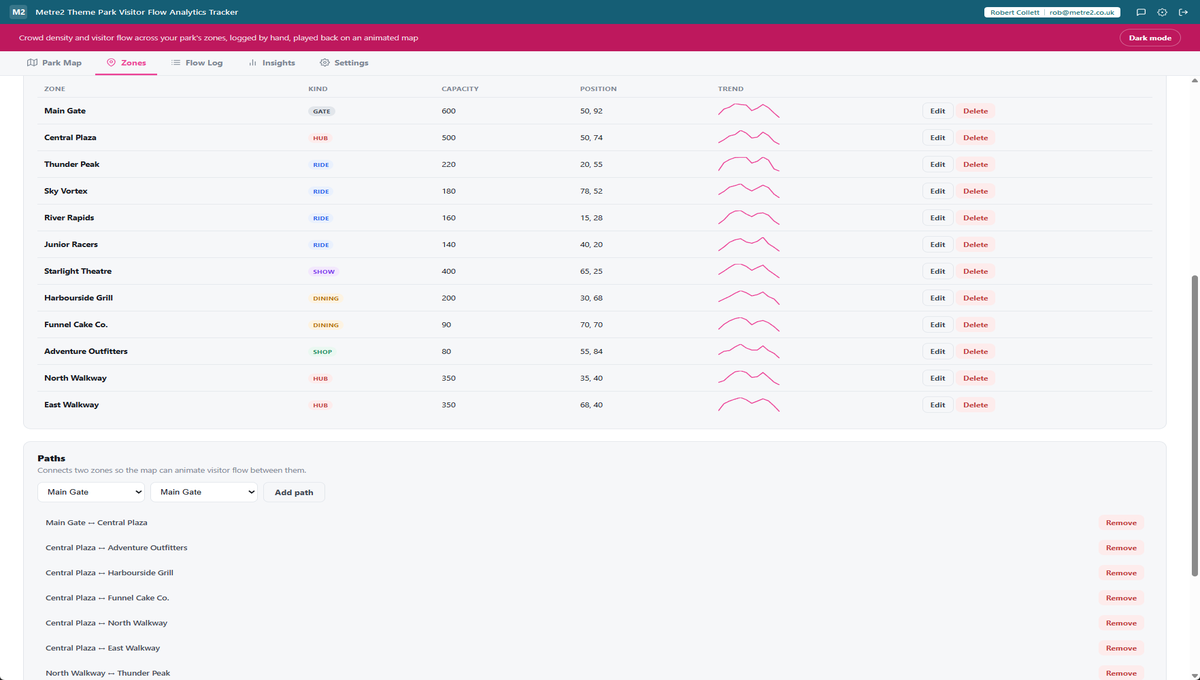Edit the Thunder Peak zone
The height and width of the screenshot is (680, 1200).
tap(937, 164)
